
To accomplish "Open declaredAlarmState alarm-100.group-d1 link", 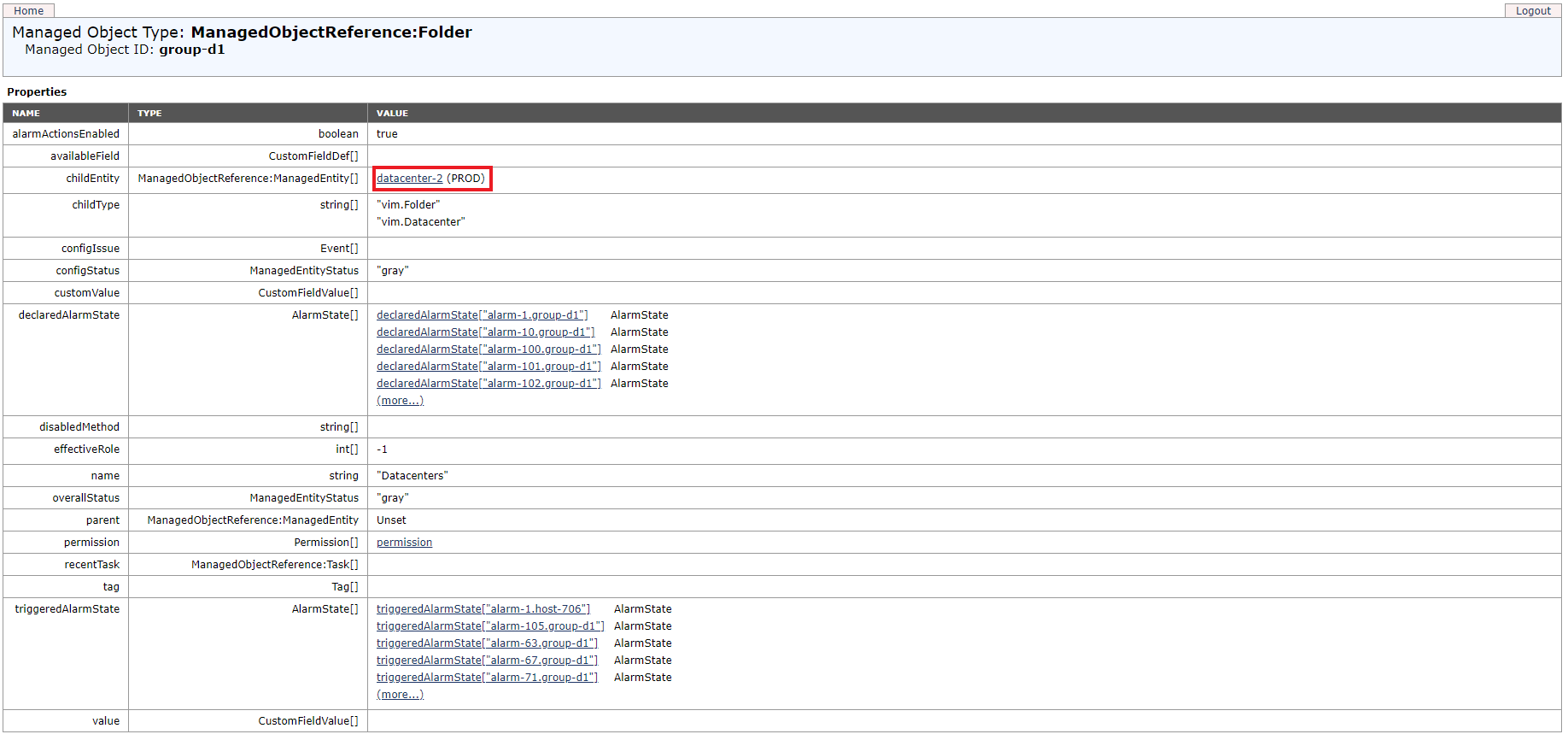I will (489, 349).
